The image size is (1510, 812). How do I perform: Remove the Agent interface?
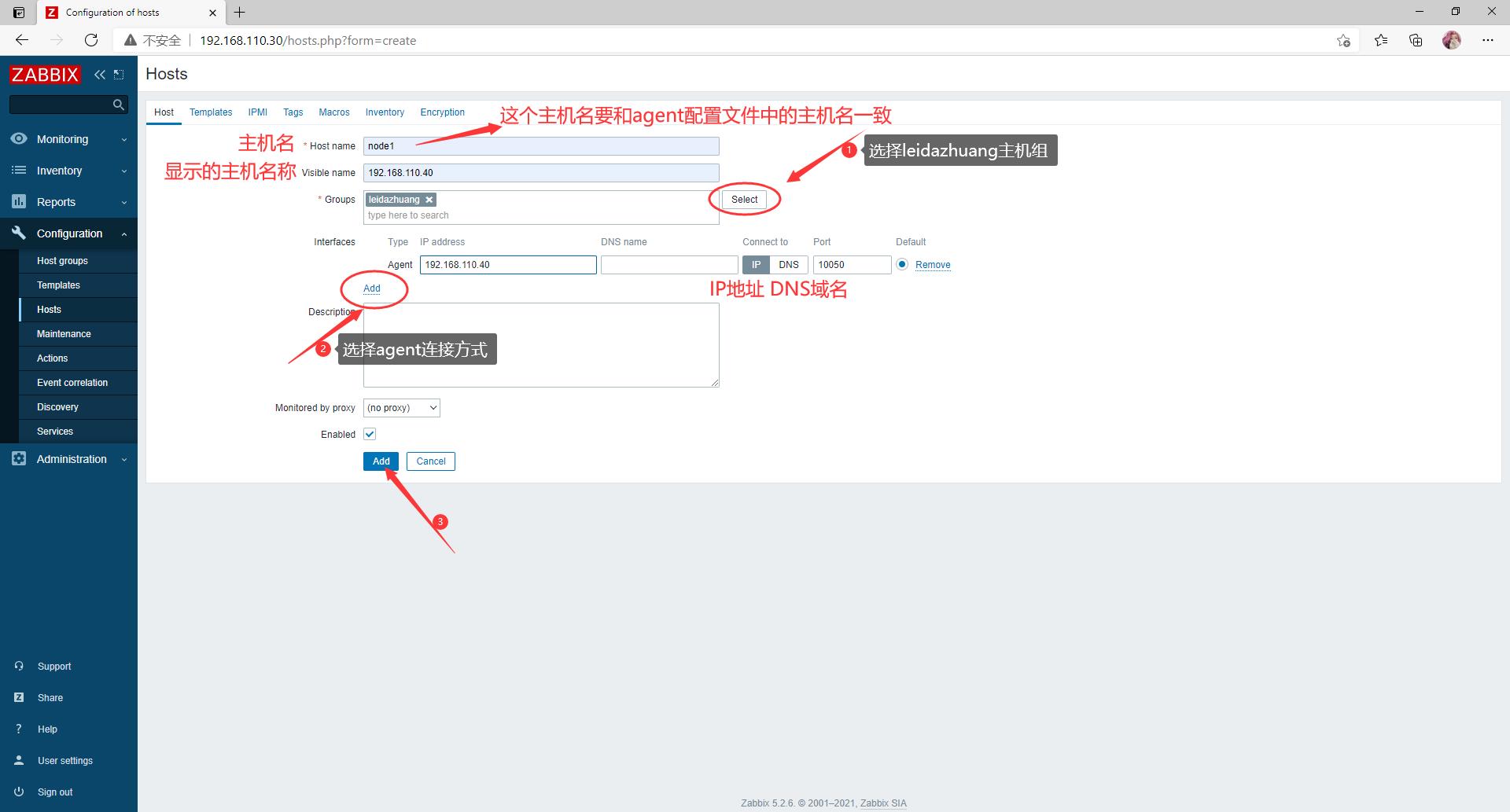click(933, 265)
